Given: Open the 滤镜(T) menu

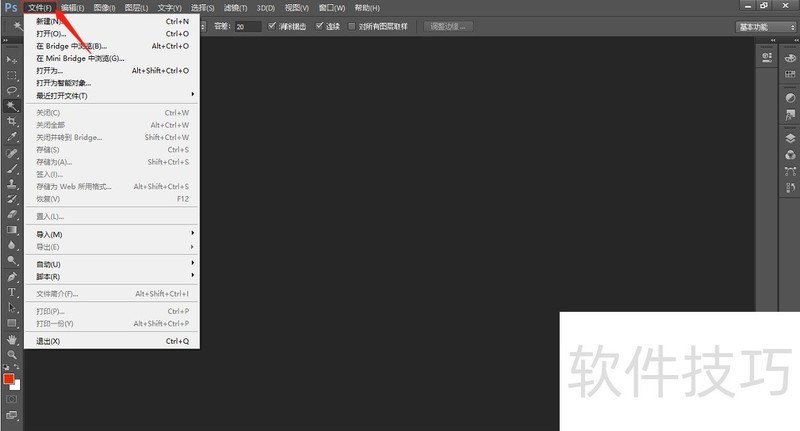Looking at the screenshot, I should [x=235, y=8].
